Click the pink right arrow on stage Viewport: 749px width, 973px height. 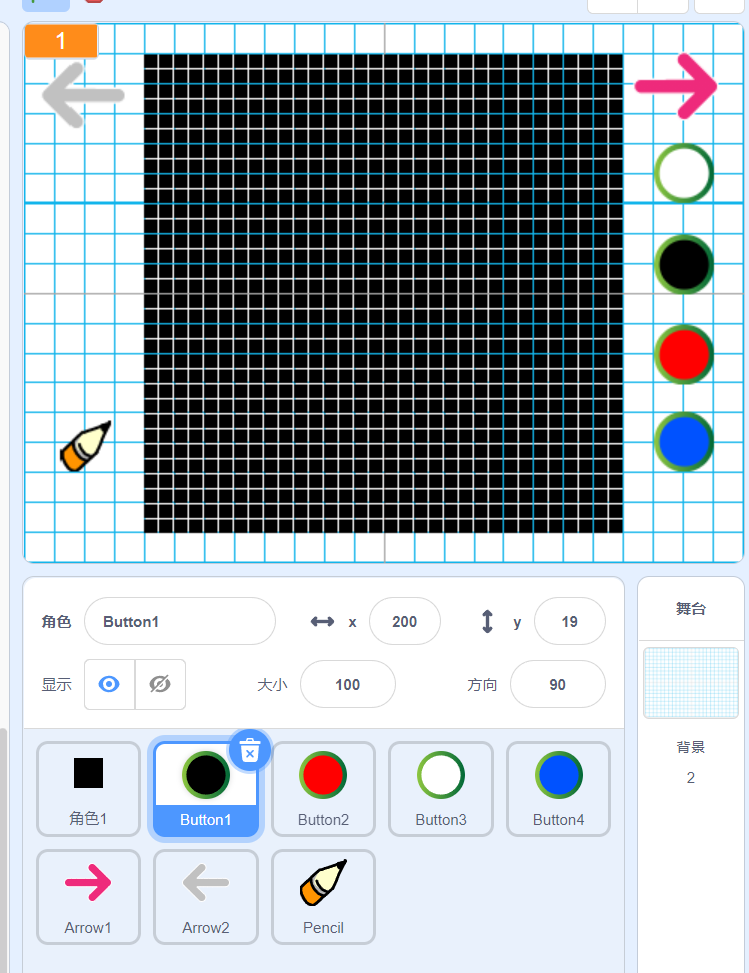677,85
